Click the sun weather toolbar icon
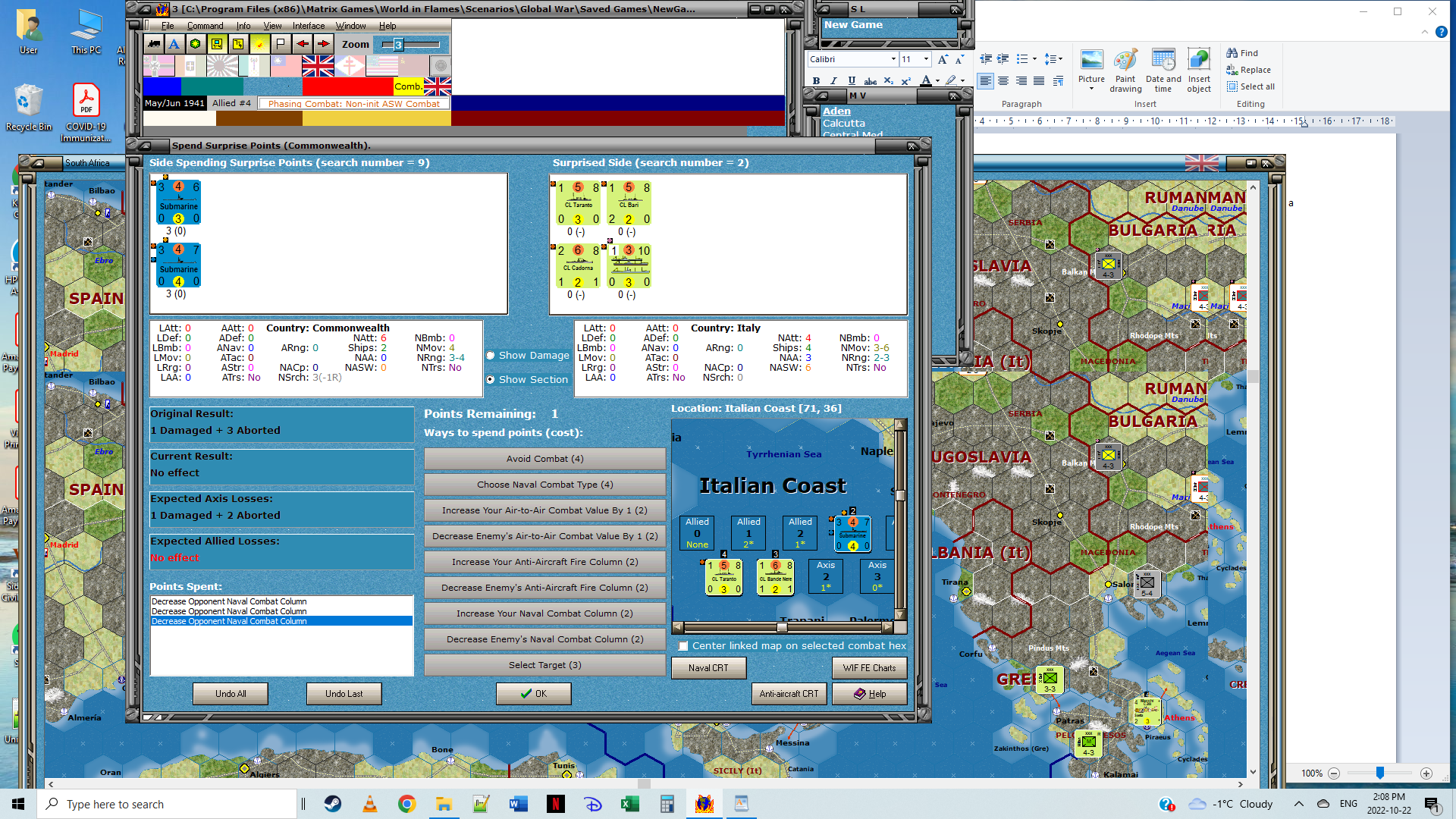 pyautogui.click(x=259, y=44)
